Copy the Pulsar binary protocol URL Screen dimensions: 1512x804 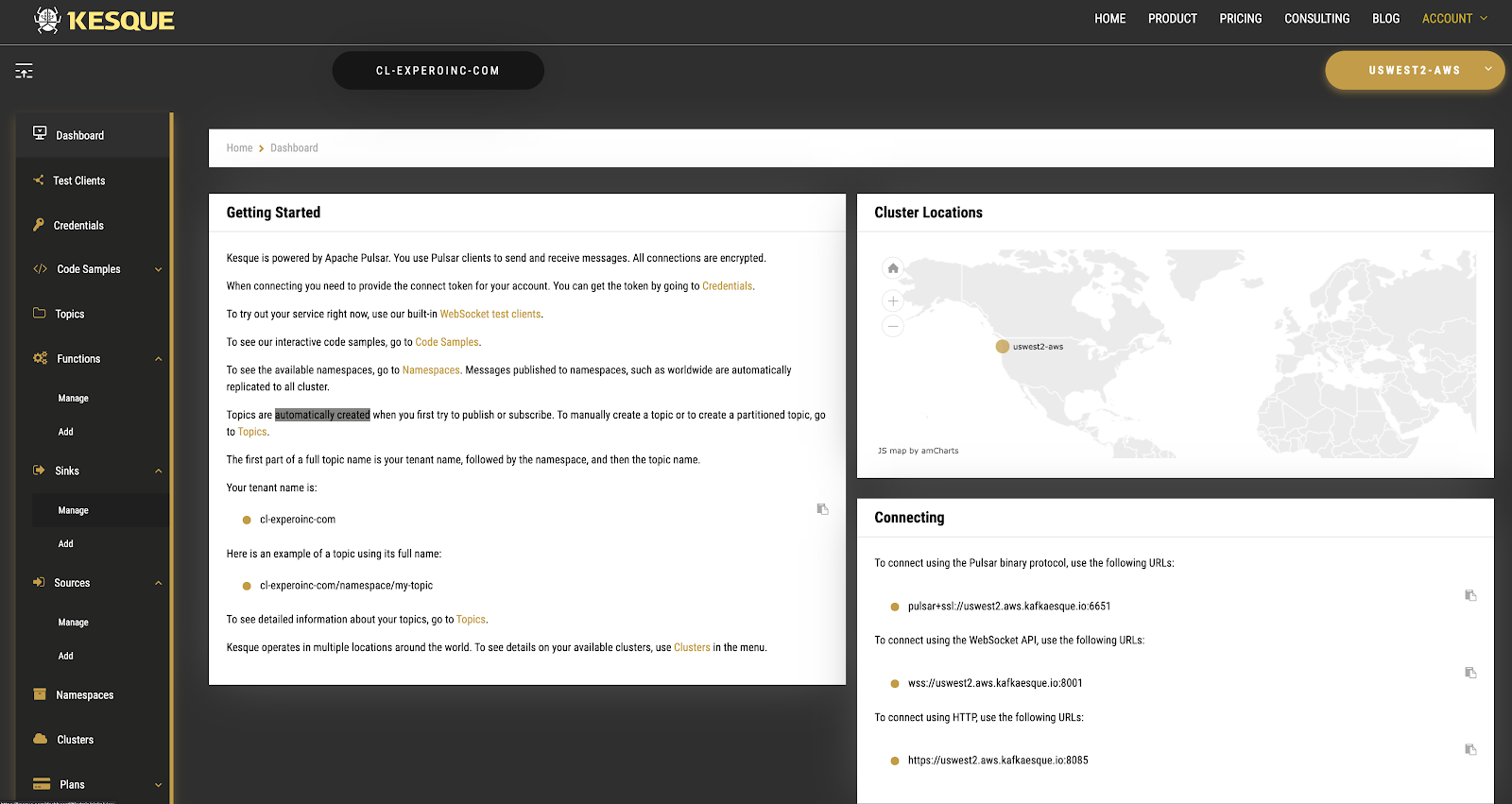[1470, 595]
